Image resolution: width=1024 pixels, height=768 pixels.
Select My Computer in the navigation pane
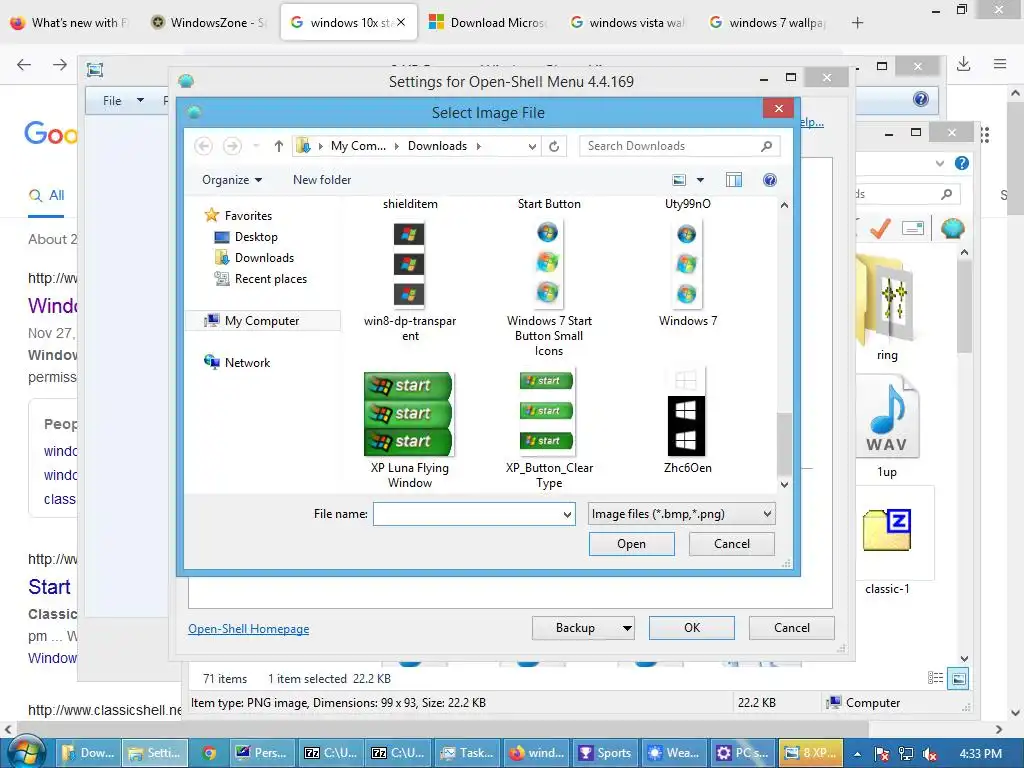tap(262, 321)
